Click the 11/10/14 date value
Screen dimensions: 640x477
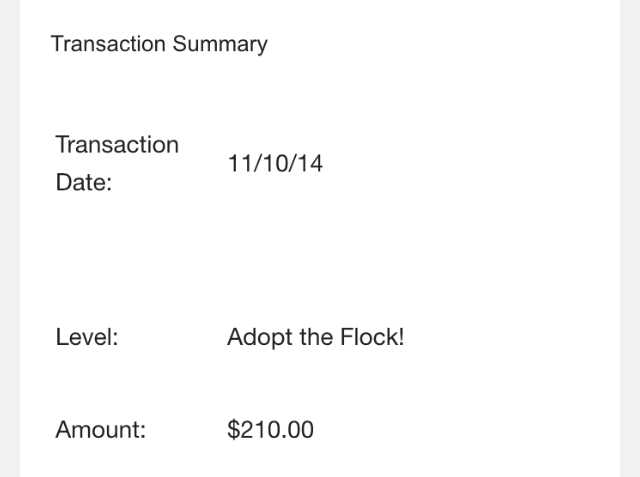pyautogui.click(x=275, y=164)
